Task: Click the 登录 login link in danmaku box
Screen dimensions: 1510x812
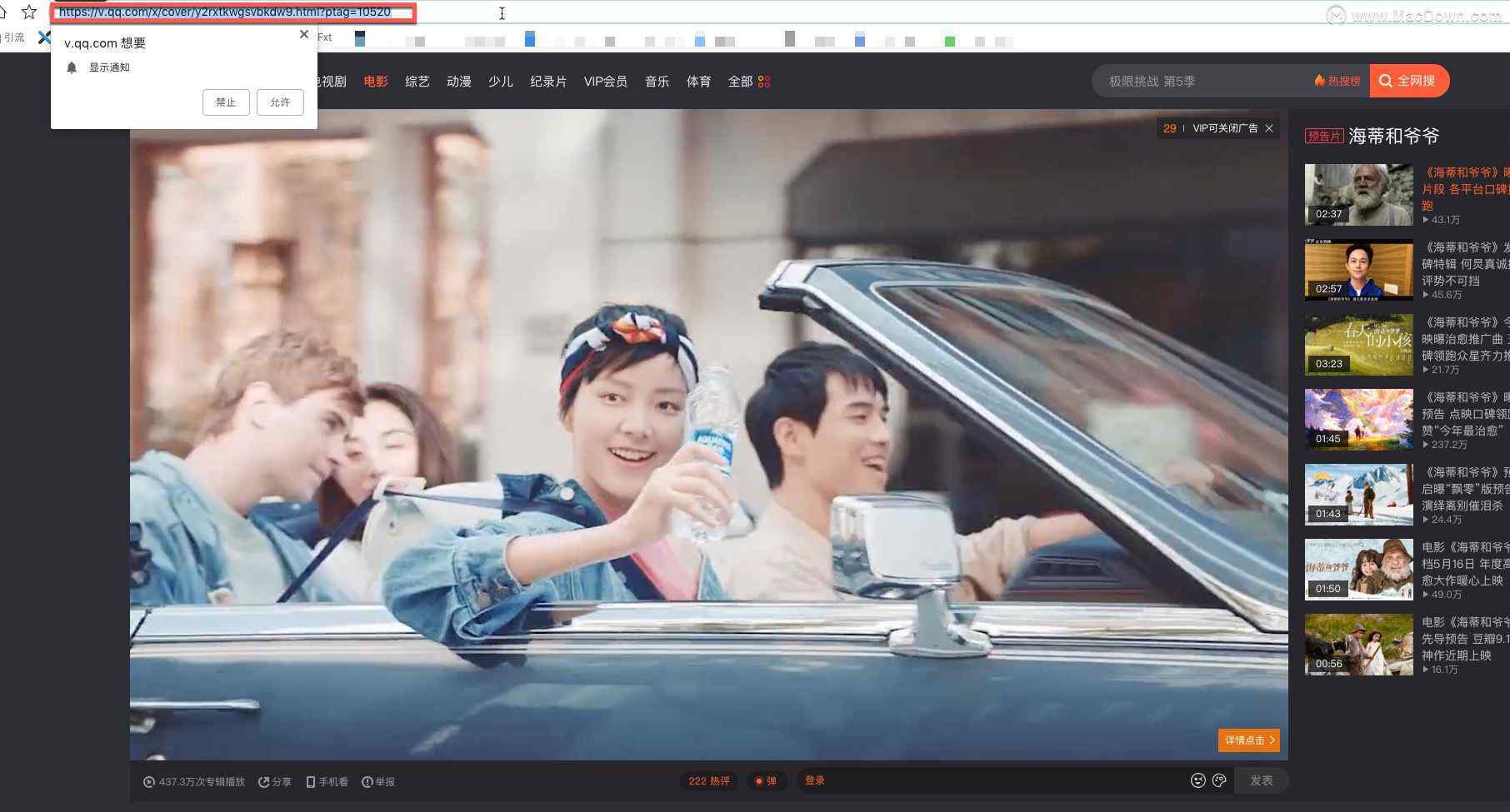Action: point(815,780)
